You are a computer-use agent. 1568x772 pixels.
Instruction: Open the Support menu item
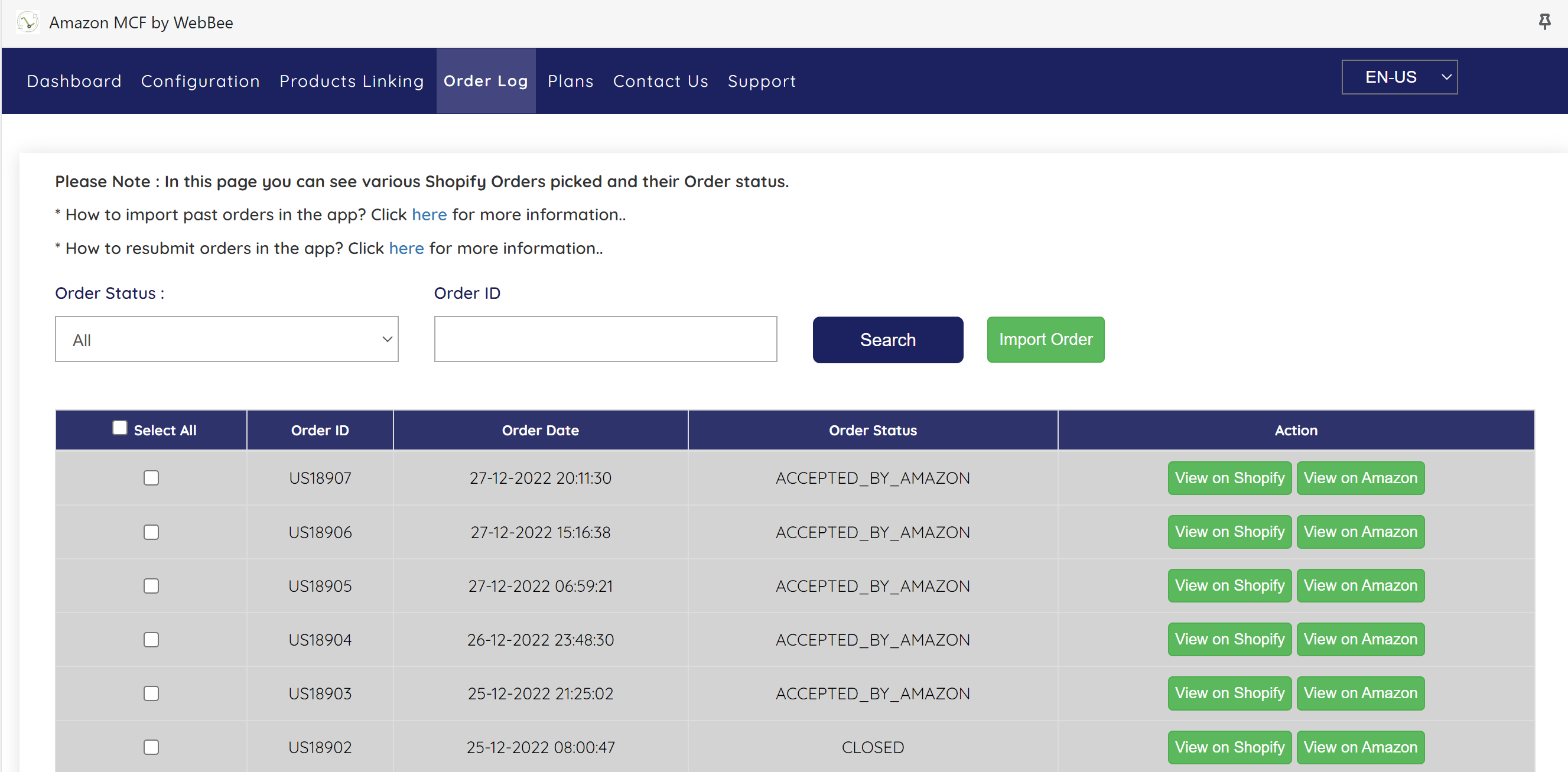762,81
